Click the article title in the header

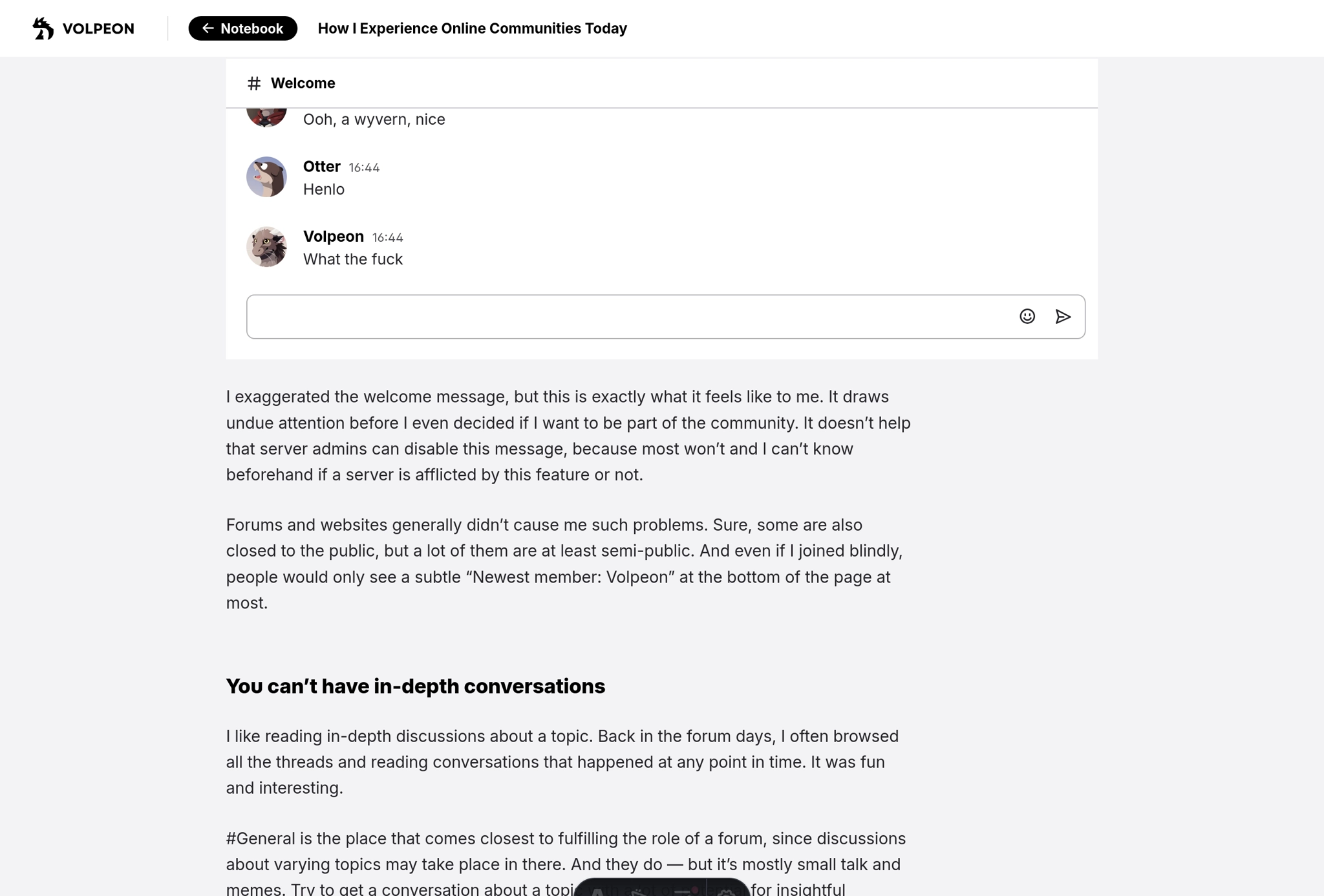[x=472, y=28]
